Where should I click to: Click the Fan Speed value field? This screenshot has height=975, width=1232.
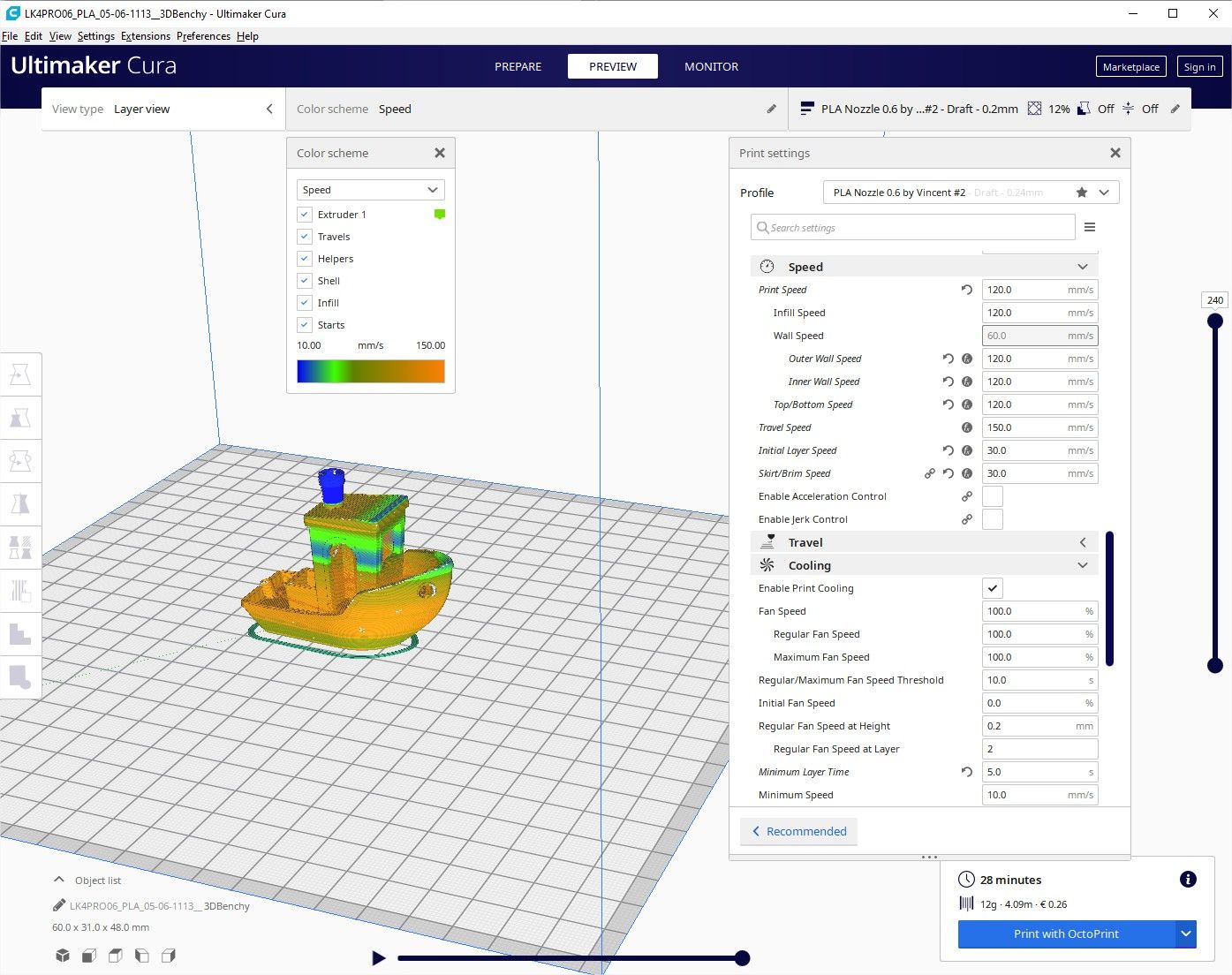pyautogui.click(x=1040, y=611)
